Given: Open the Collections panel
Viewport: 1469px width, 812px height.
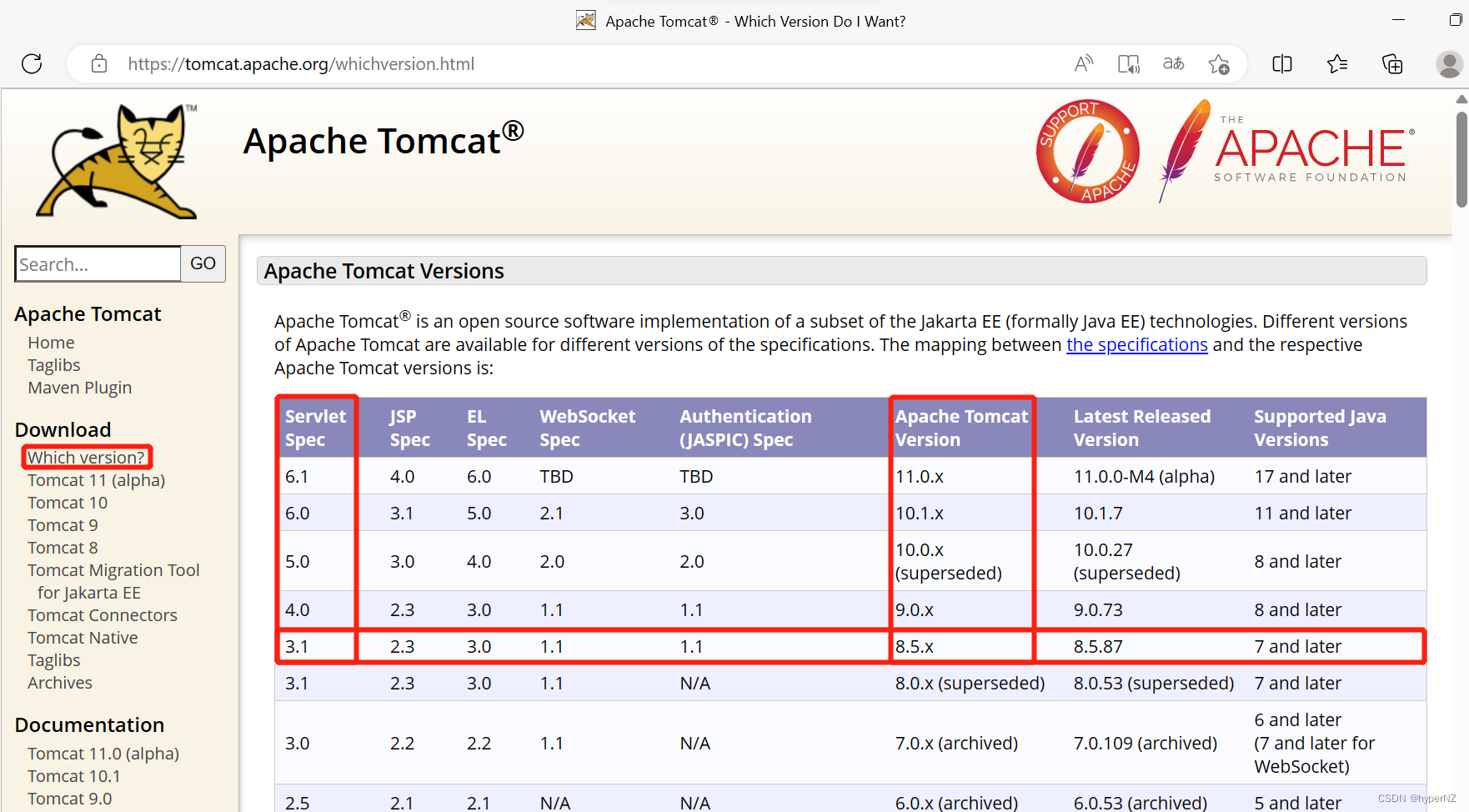Looking at the screenshot, I should point(1392,63).
